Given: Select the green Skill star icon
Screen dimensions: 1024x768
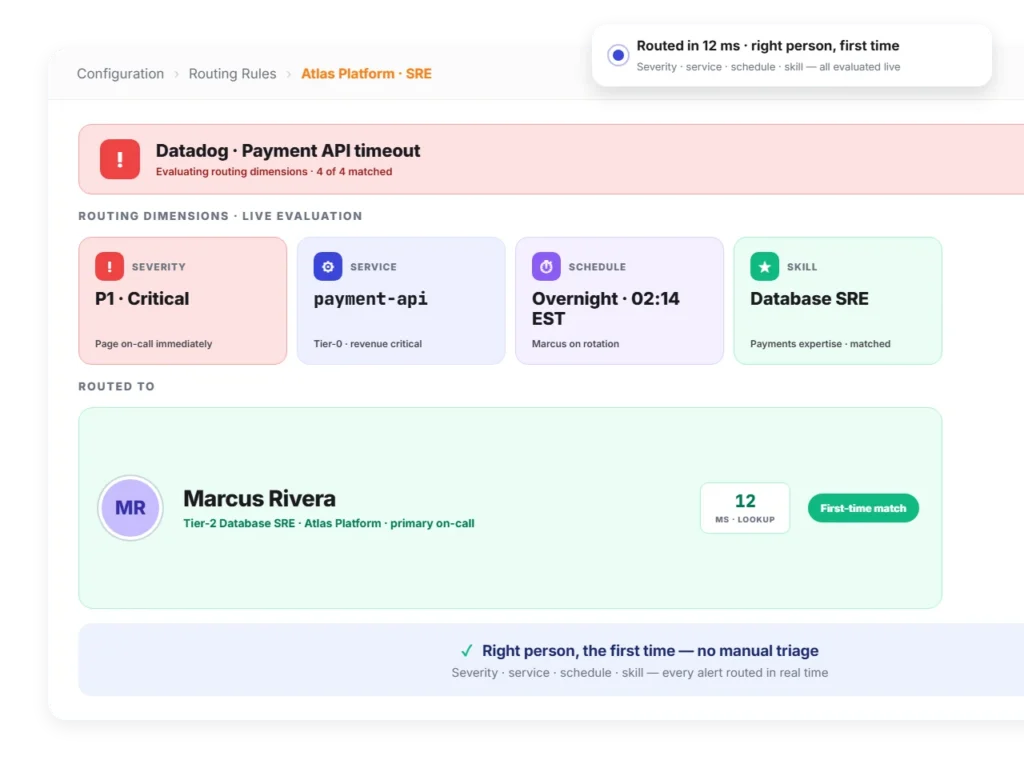Looking at the screenshot, I should point(764,266).
